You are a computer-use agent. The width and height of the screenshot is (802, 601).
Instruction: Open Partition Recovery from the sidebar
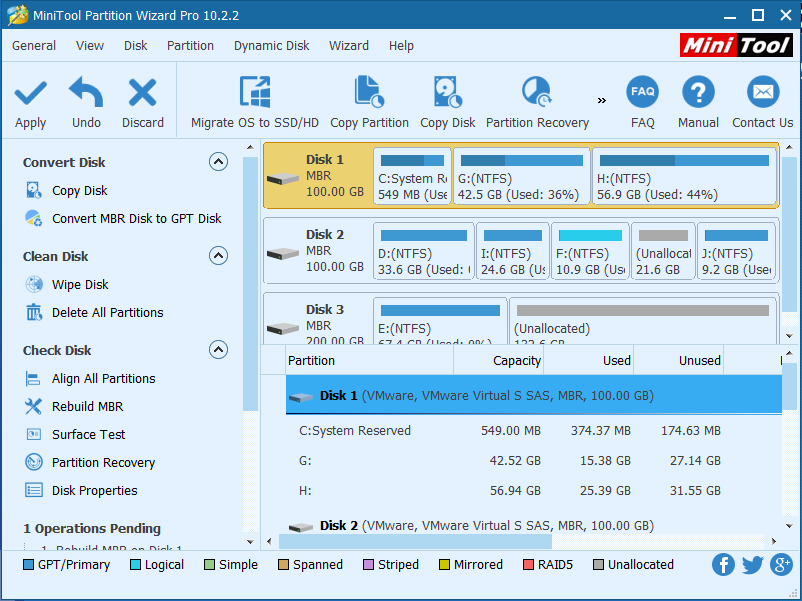103,463
